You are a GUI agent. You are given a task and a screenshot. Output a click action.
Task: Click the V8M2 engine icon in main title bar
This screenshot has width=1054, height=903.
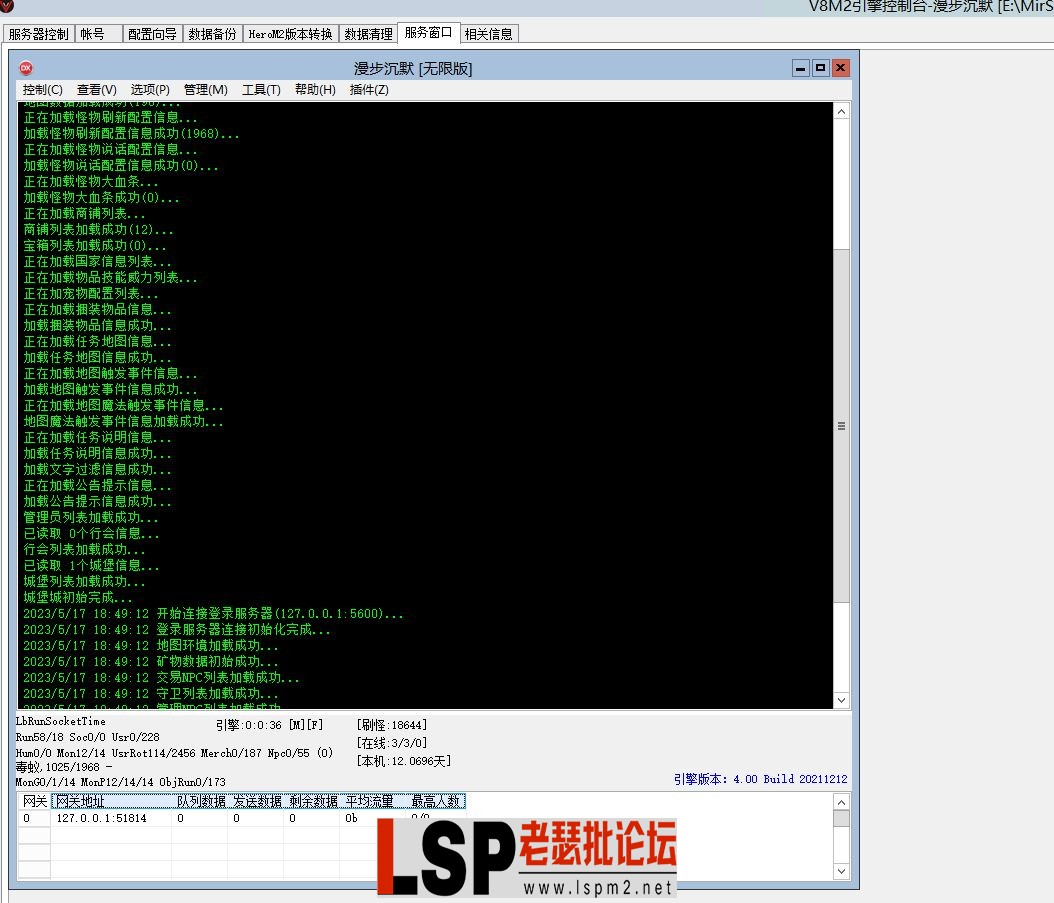coord(9,8)
